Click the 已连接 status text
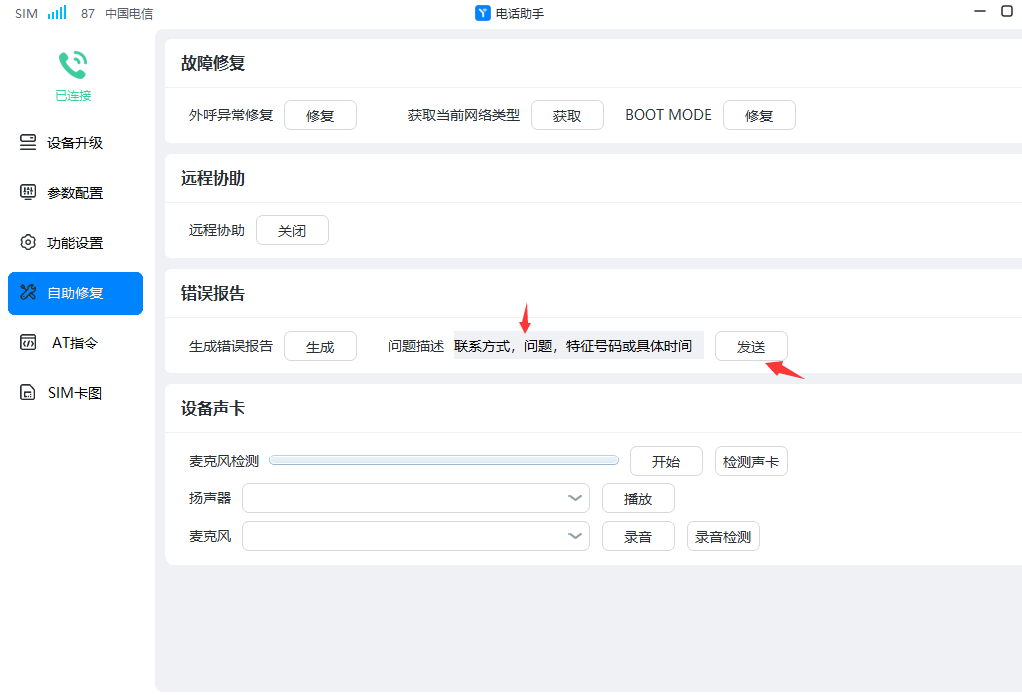 click(x=73, y=96)
